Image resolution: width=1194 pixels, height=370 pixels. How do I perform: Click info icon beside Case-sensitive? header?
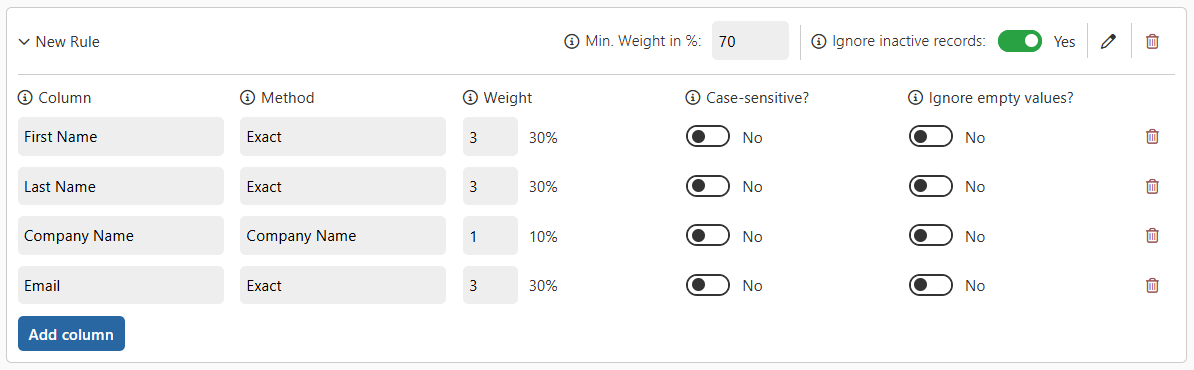click(692, 97)
